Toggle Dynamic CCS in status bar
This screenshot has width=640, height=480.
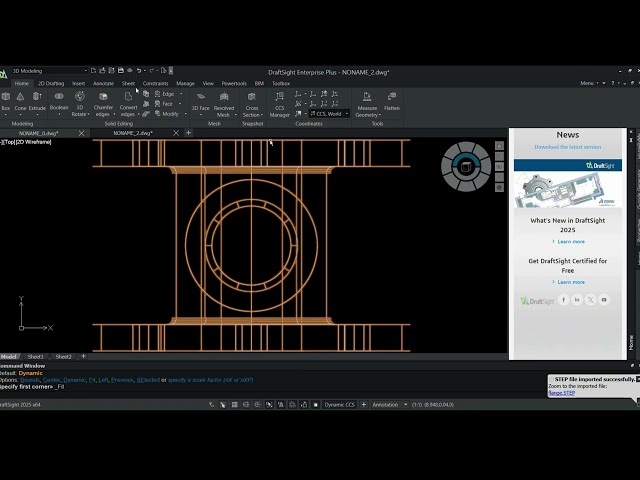[x=339, y=404]
